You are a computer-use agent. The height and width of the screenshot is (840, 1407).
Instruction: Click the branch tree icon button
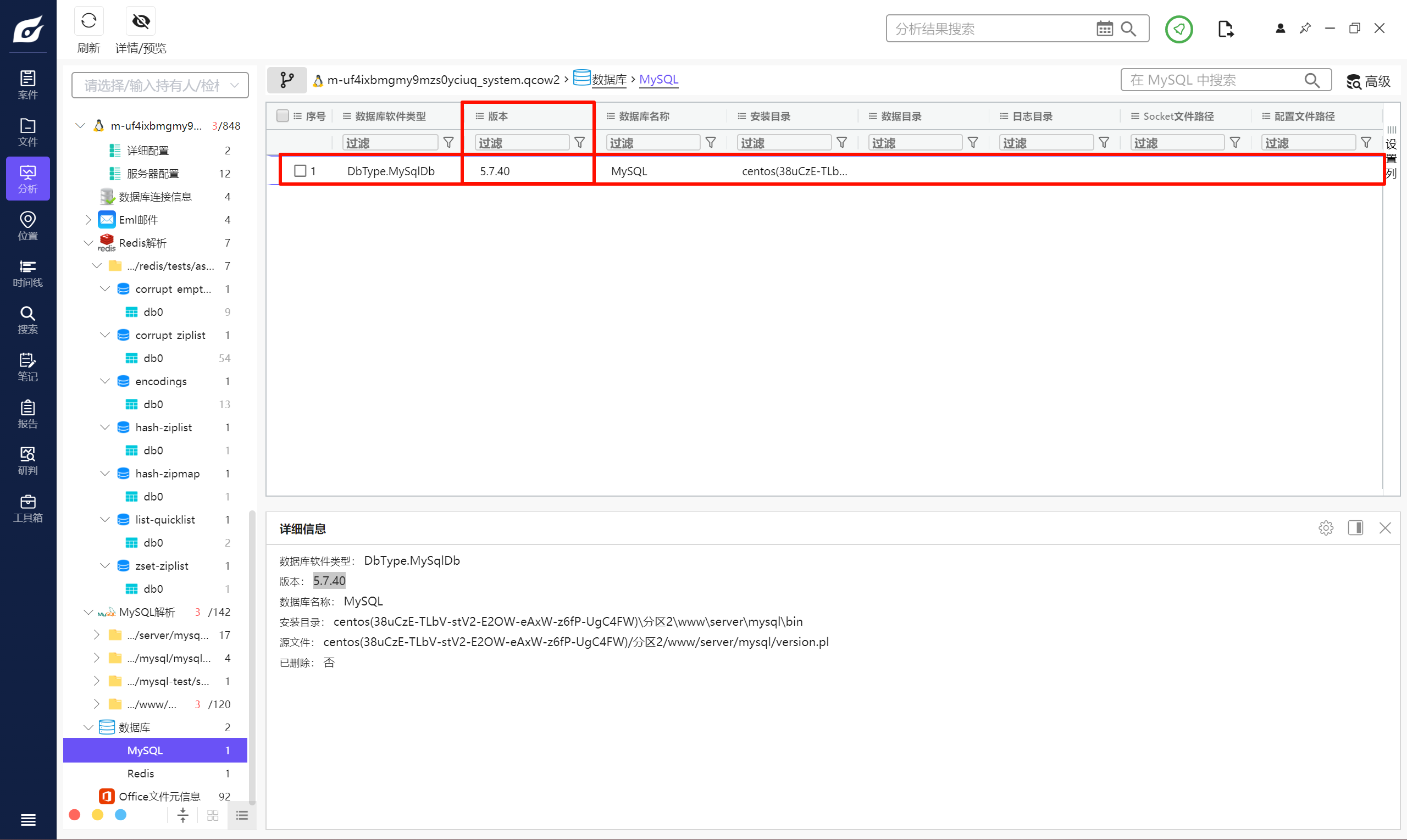[x=287, y=80]
